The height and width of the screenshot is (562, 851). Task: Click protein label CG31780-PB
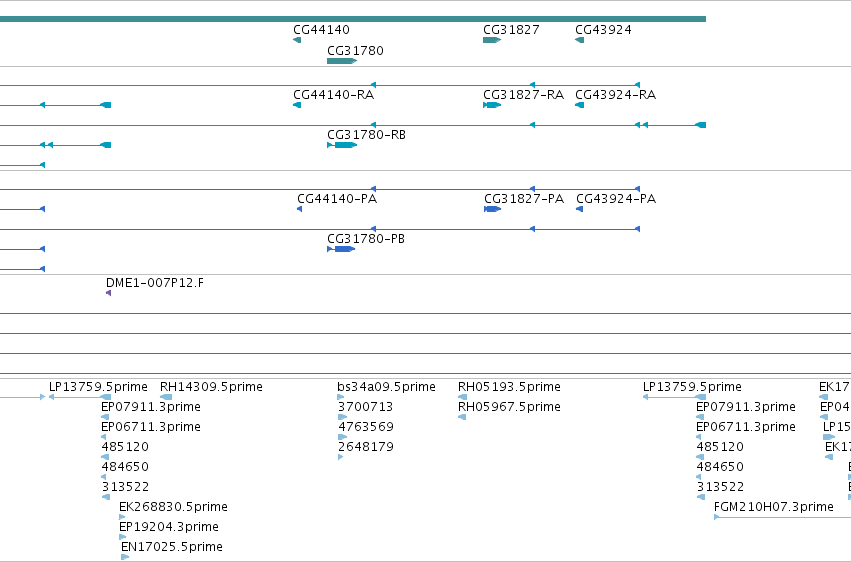366,239
